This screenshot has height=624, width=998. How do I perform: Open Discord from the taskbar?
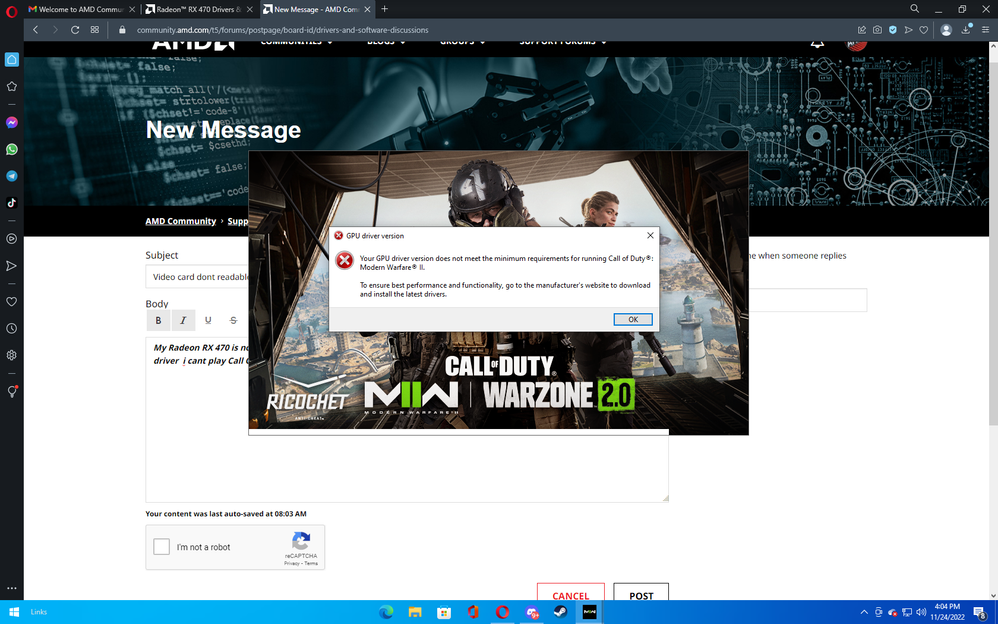coord(531,612)
